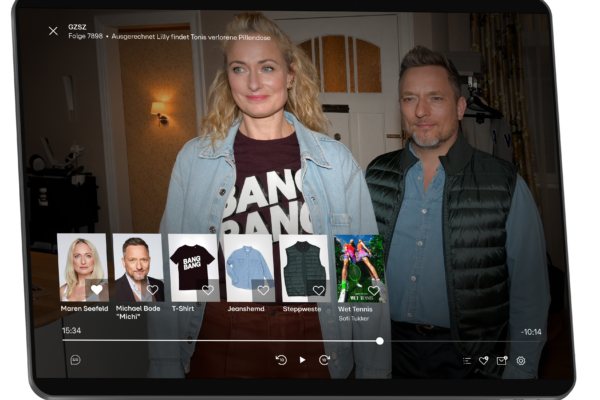
Task: Rewind using the skip-back icon
Action: click(x=281, y=360)
